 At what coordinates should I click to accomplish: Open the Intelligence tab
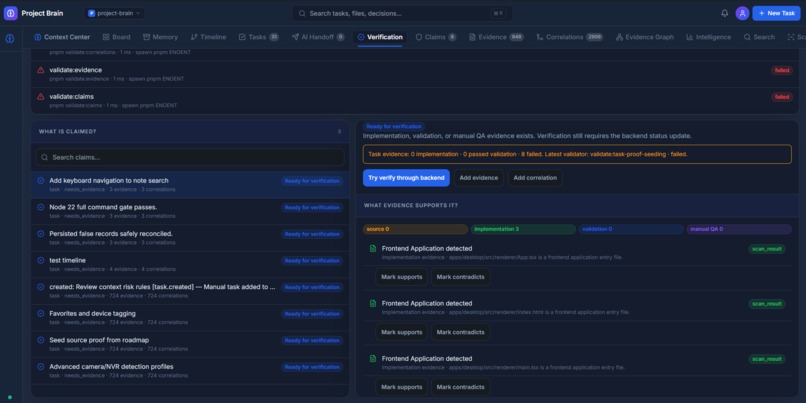point(708,37)
